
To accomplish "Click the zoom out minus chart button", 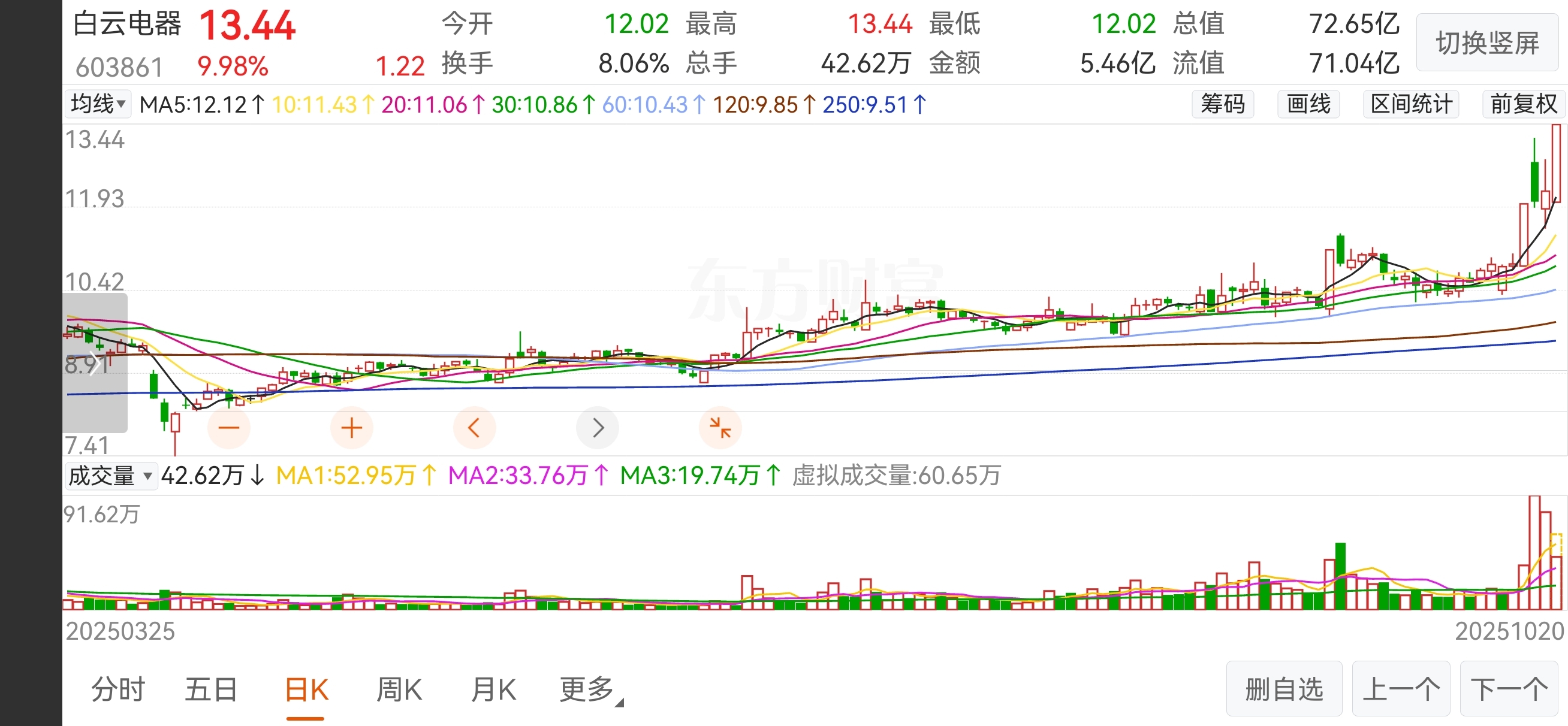I will pos(229,428).
